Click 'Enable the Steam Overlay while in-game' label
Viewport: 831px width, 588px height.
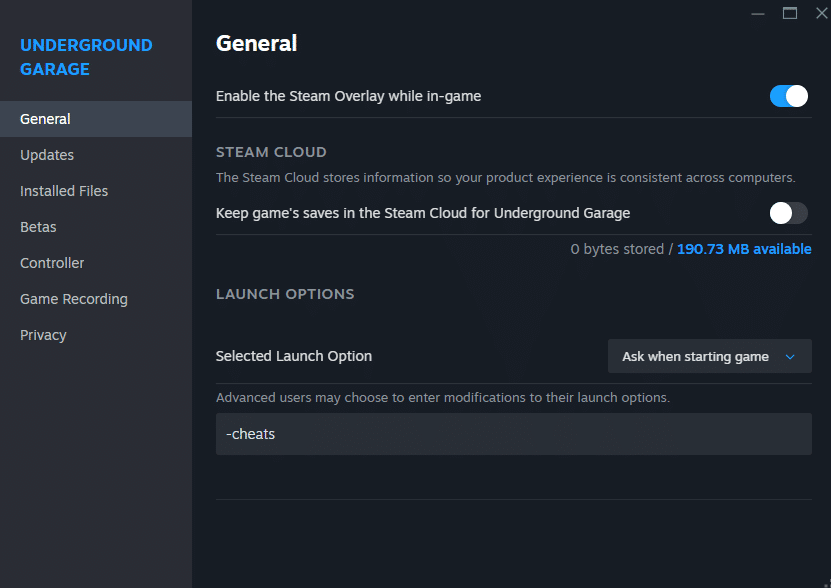(348, 96)
